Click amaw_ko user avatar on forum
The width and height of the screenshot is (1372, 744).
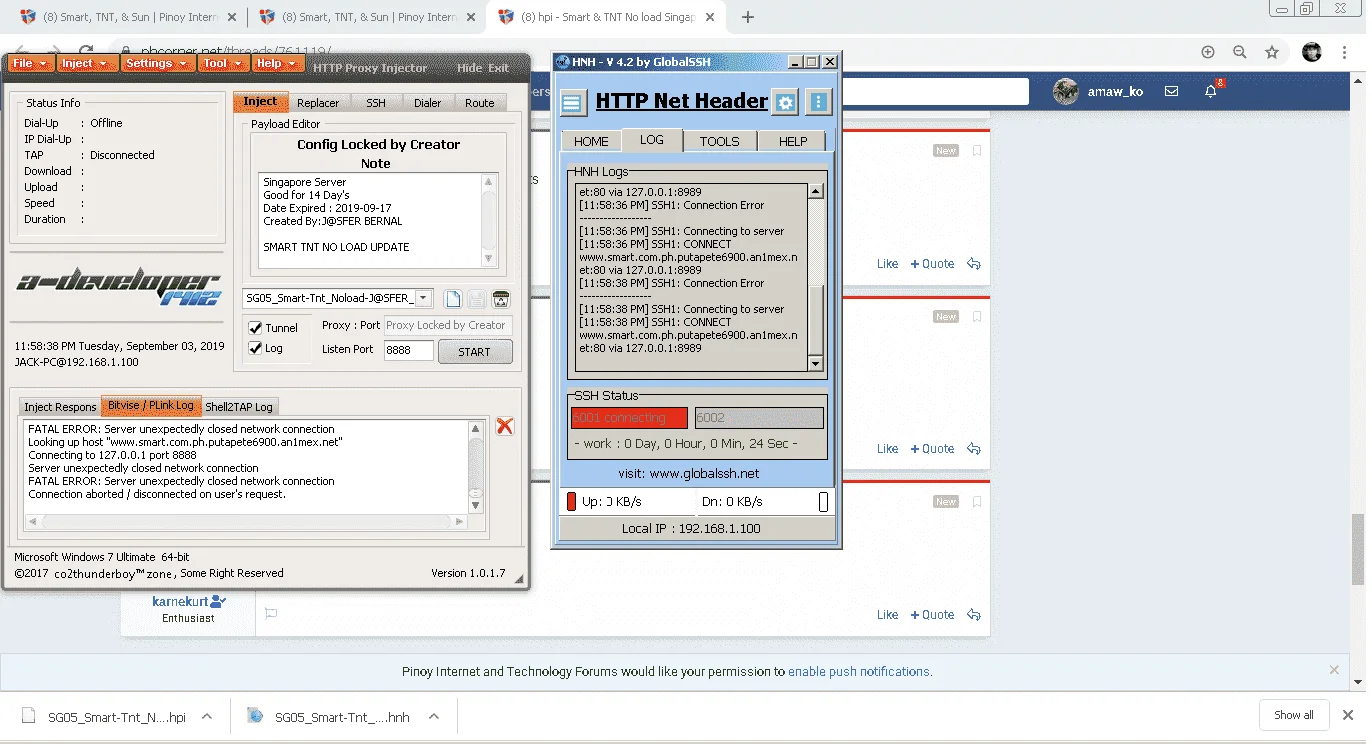coord(1066,91)
